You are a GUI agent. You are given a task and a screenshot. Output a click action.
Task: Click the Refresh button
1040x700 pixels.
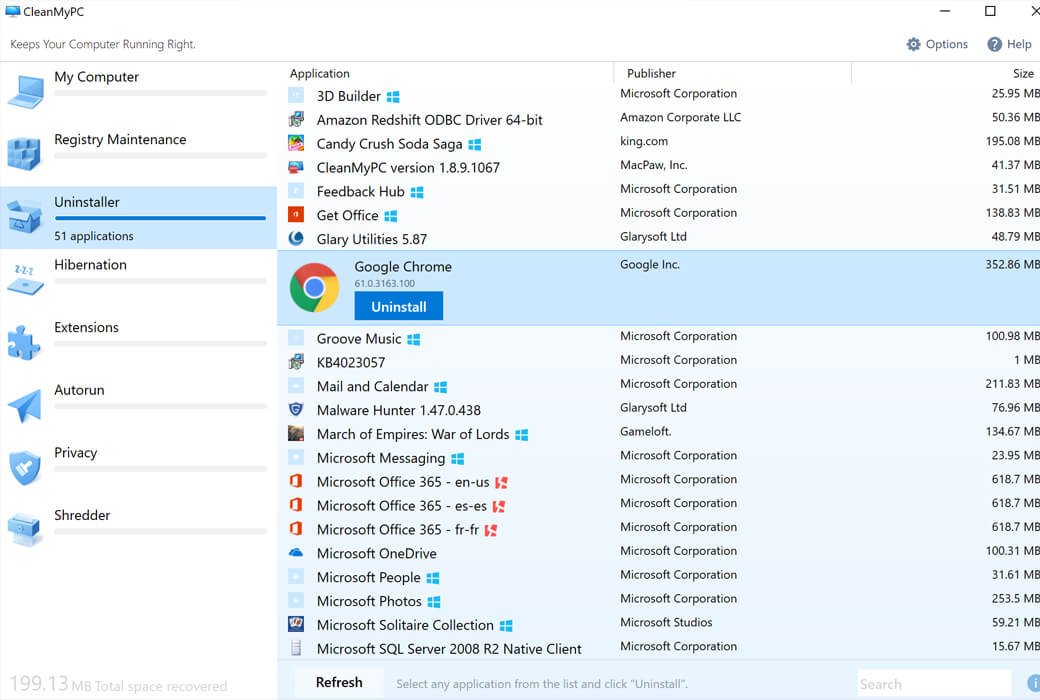pyautogui.click(x=339, y=682)
